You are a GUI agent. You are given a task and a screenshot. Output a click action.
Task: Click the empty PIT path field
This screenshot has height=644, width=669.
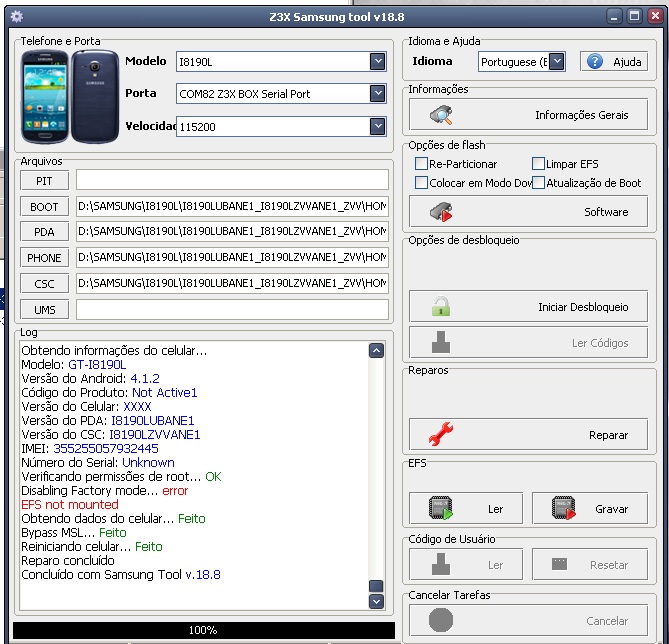click(x=233, y=180)
